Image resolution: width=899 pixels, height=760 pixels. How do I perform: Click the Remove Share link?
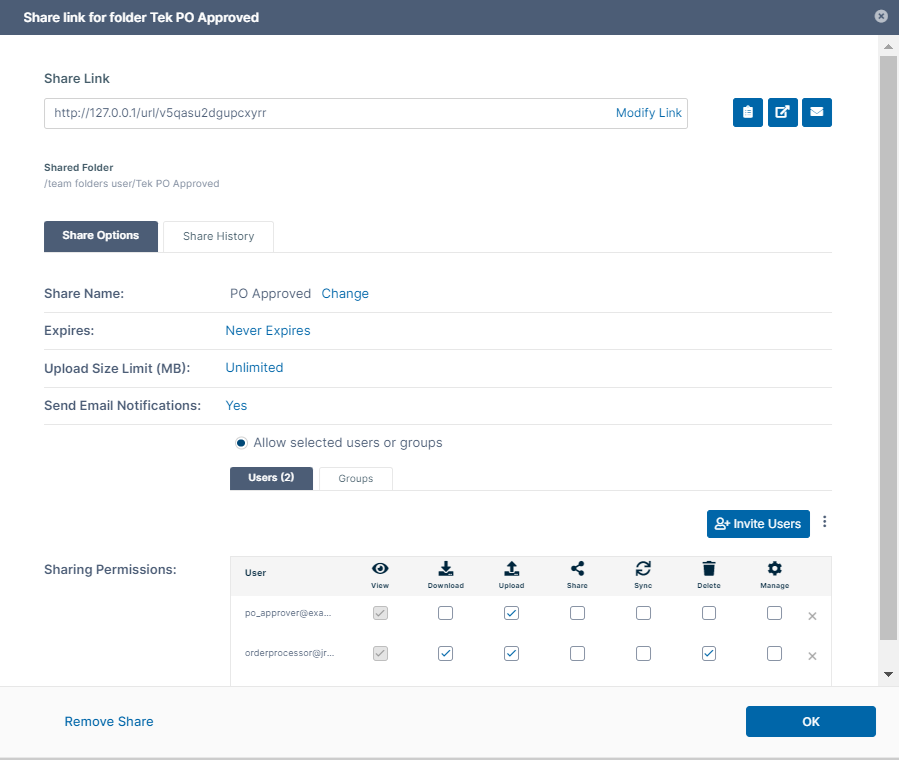pos(109,721)
